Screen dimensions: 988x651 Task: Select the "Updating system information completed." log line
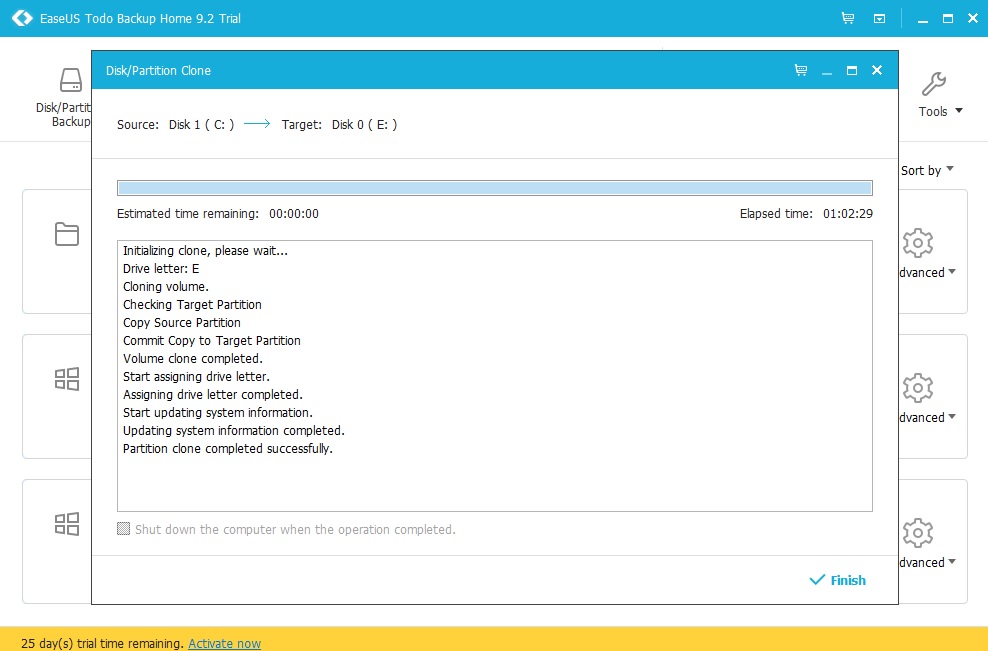pos(234,431)
